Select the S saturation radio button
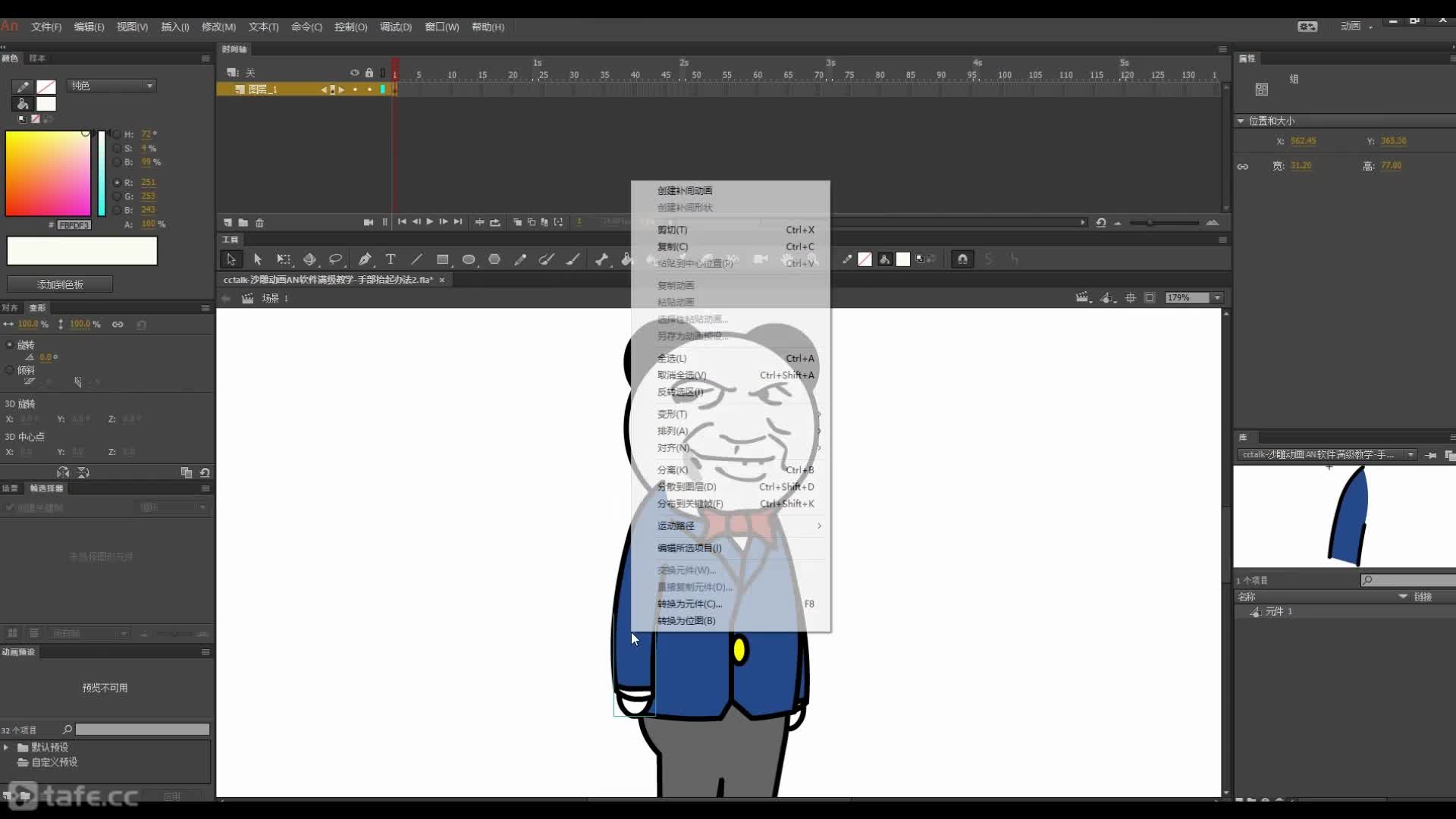Viewport: 1456px width, 819px height. 117,149
